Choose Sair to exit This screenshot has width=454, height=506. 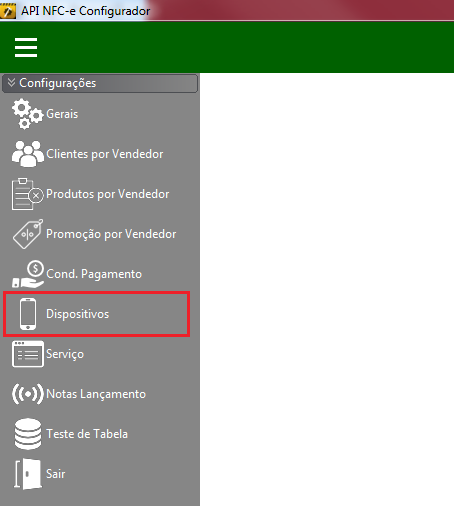click(55, 474)
